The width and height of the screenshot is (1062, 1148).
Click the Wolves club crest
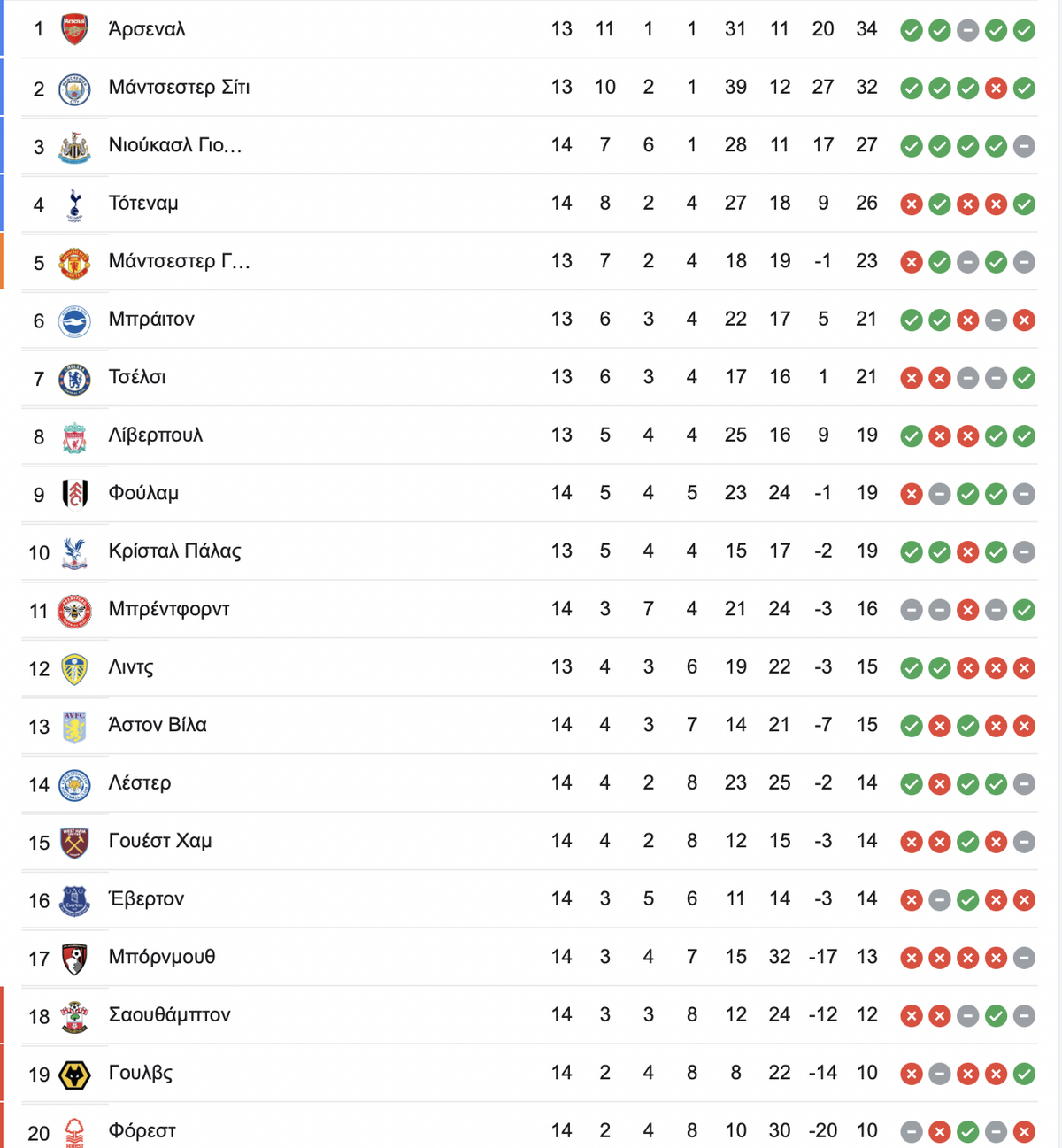click(74, 1075)
